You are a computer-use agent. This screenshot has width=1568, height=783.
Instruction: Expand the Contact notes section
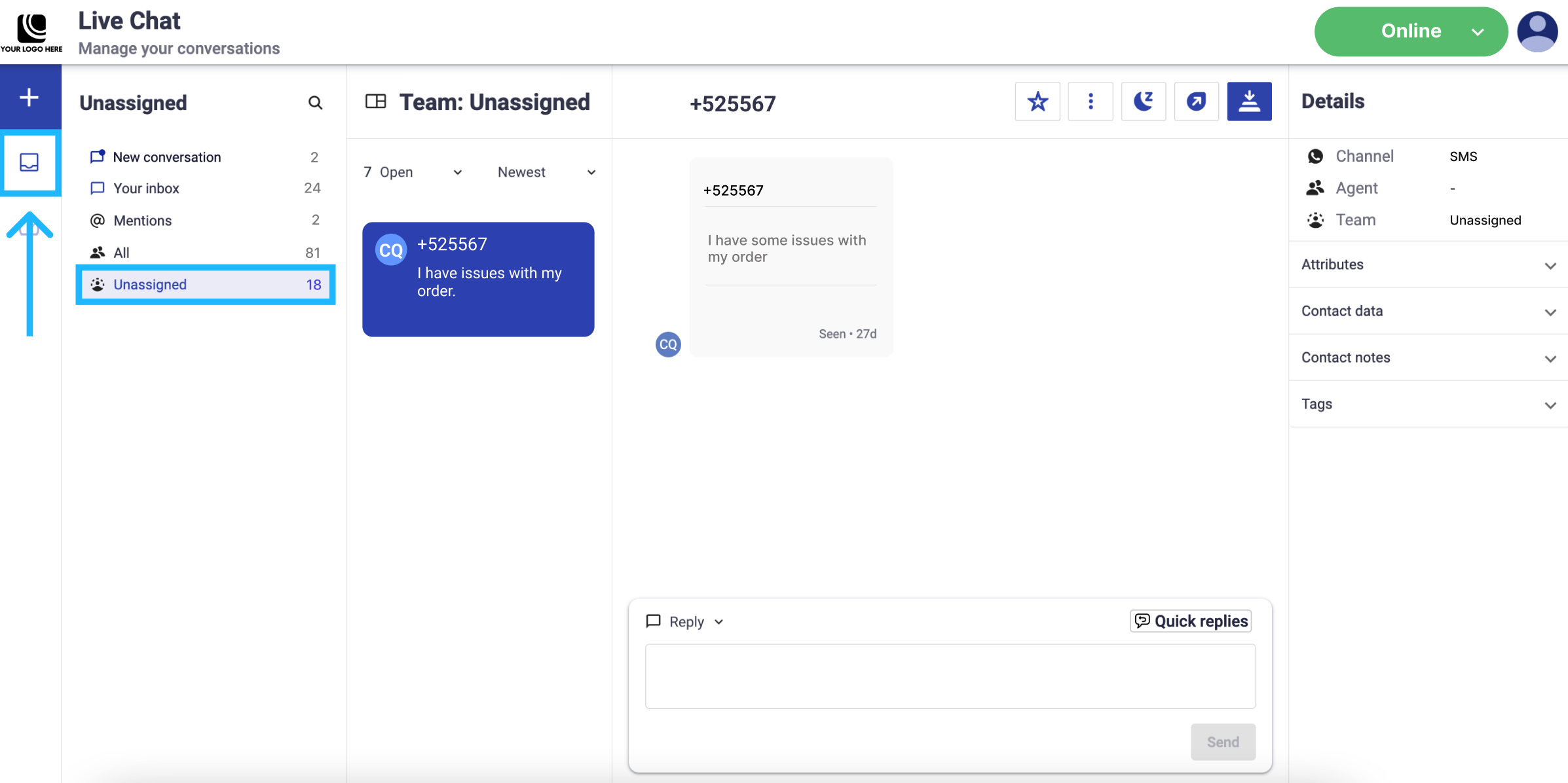coord(1428,357)
